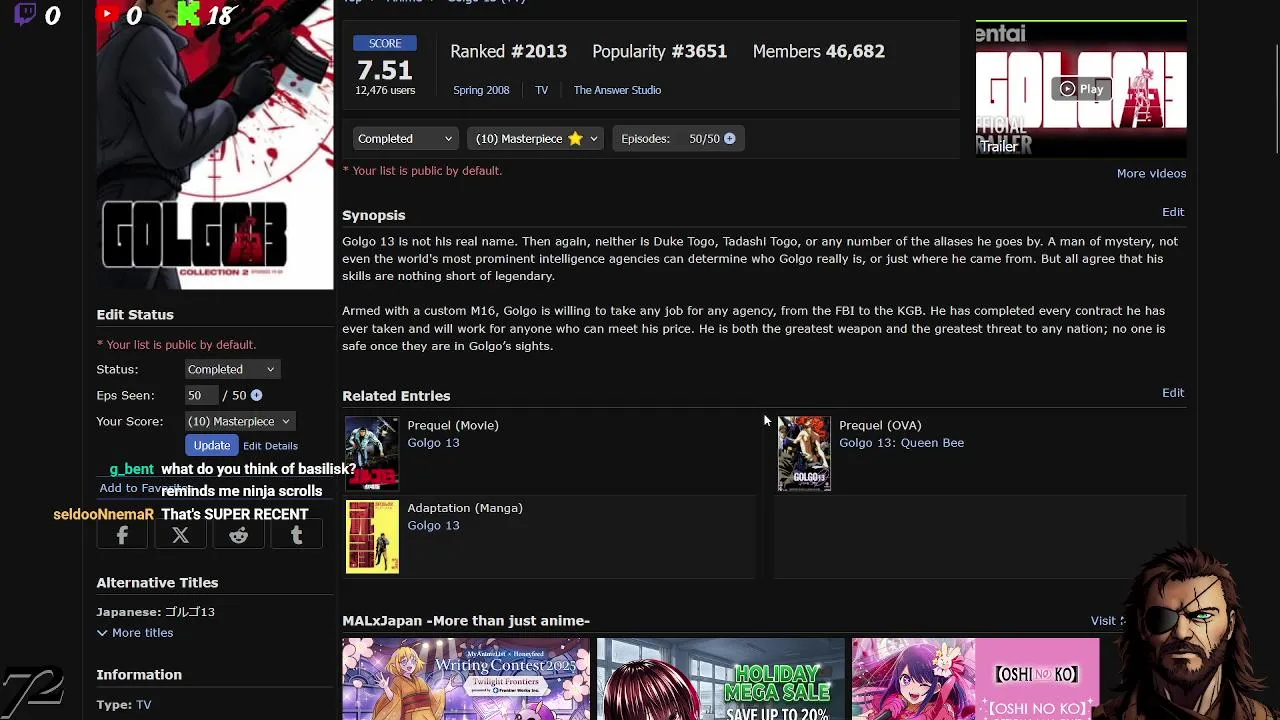Screen dimensions: 1280x720
Task: Click the YouTube icon in stream overlay
Action: [106, 14]
